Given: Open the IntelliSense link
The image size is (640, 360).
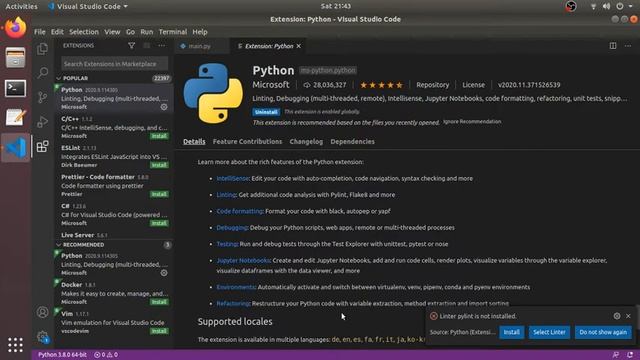Looking at the screenshot, I should coord(232,178).
